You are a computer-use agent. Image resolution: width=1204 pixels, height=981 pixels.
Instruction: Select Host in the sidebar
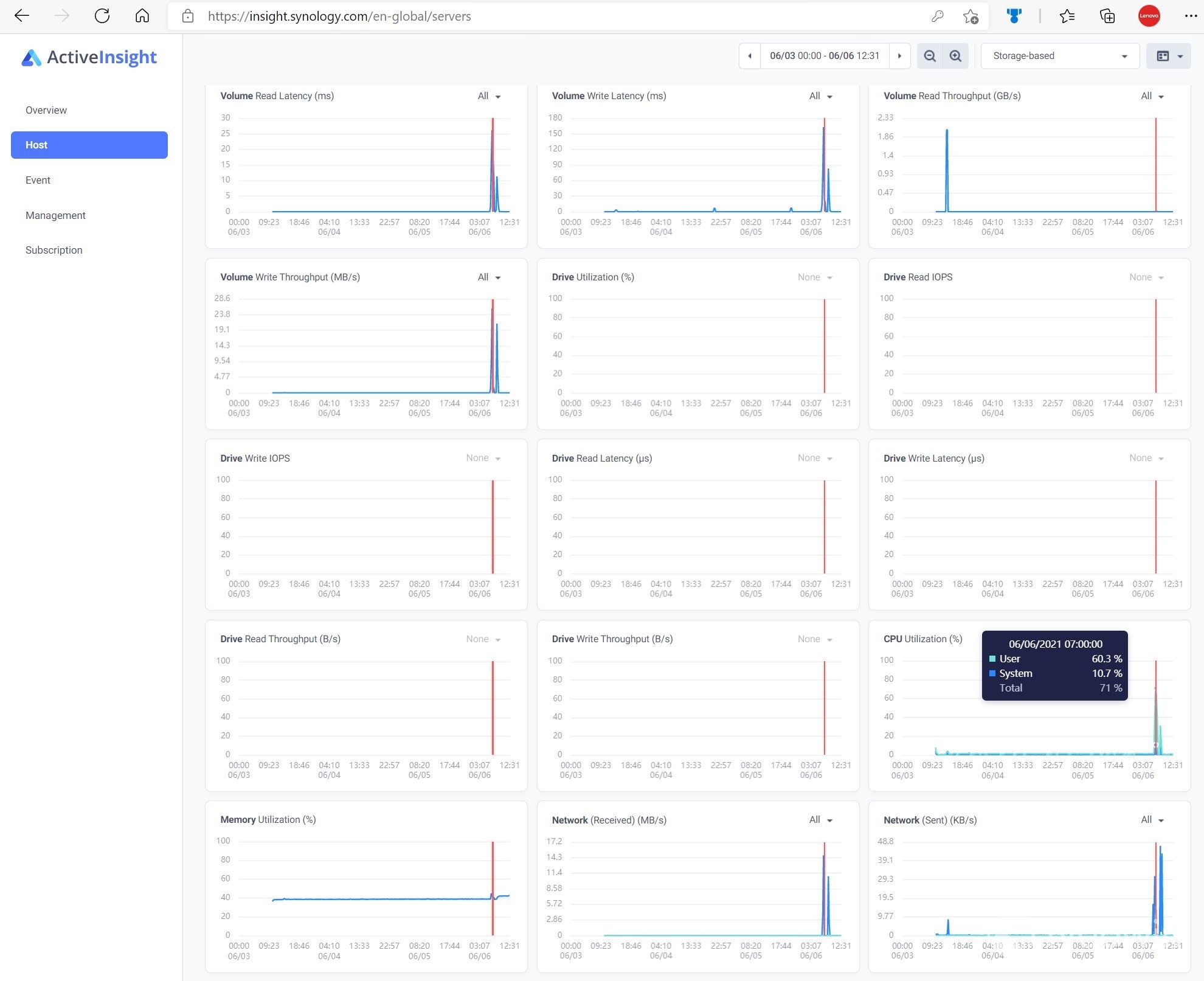[x=89, y=145]
